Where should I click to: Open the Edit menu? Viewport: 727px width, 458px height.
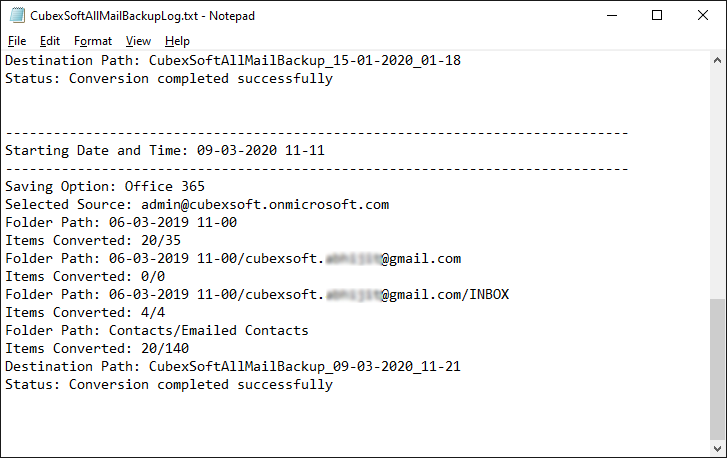50,41
